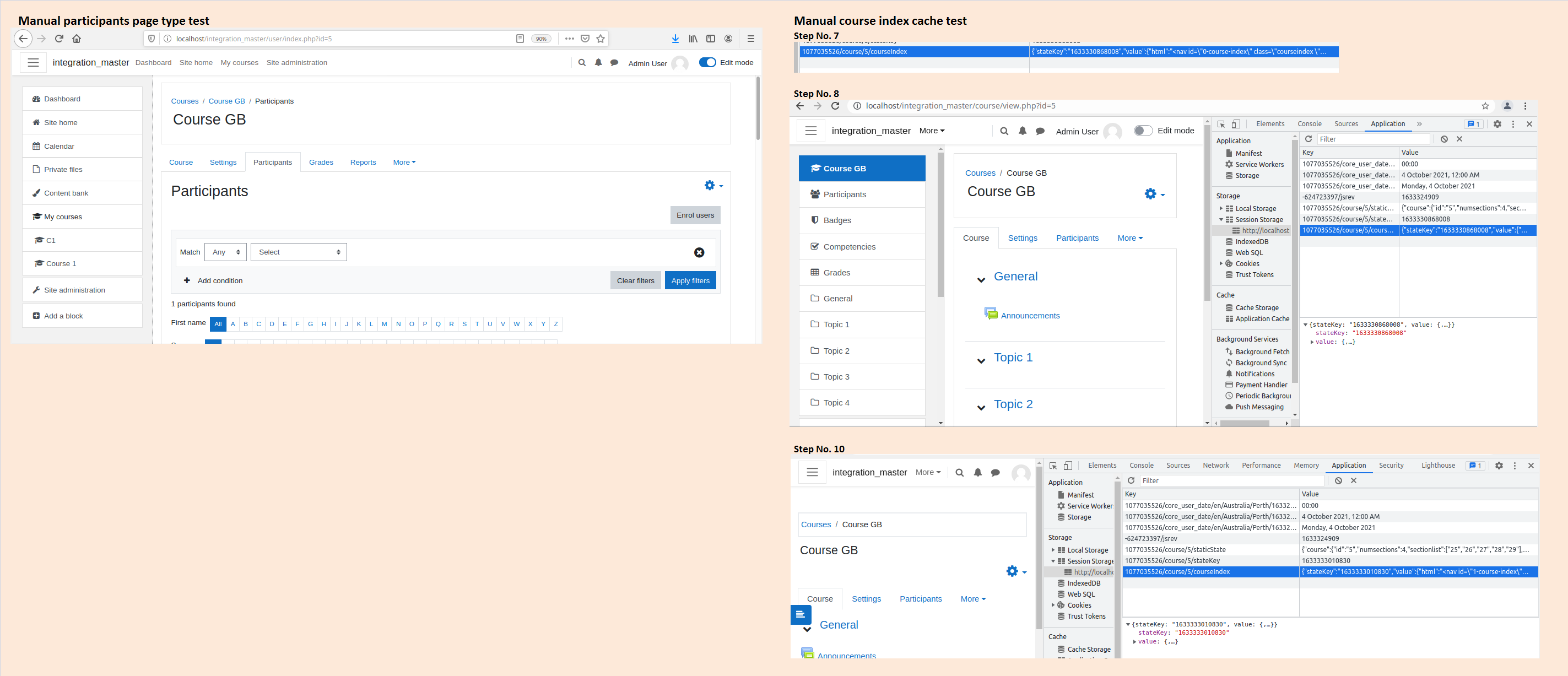Open Content bank in nav drawer
This screenshot has width=1568, height=676.
tap(82, 193)
